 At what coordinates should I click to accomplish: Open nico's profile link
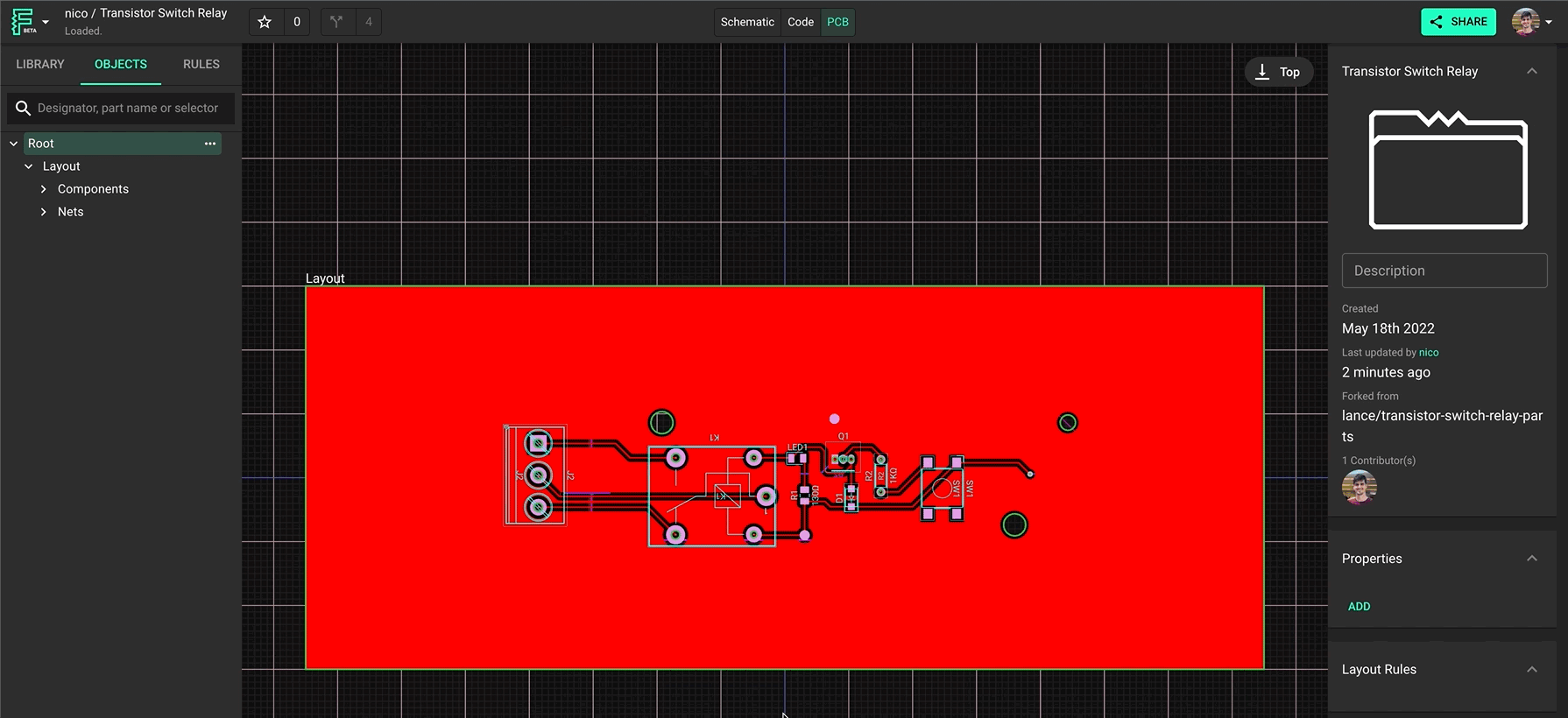(1429, 352)
